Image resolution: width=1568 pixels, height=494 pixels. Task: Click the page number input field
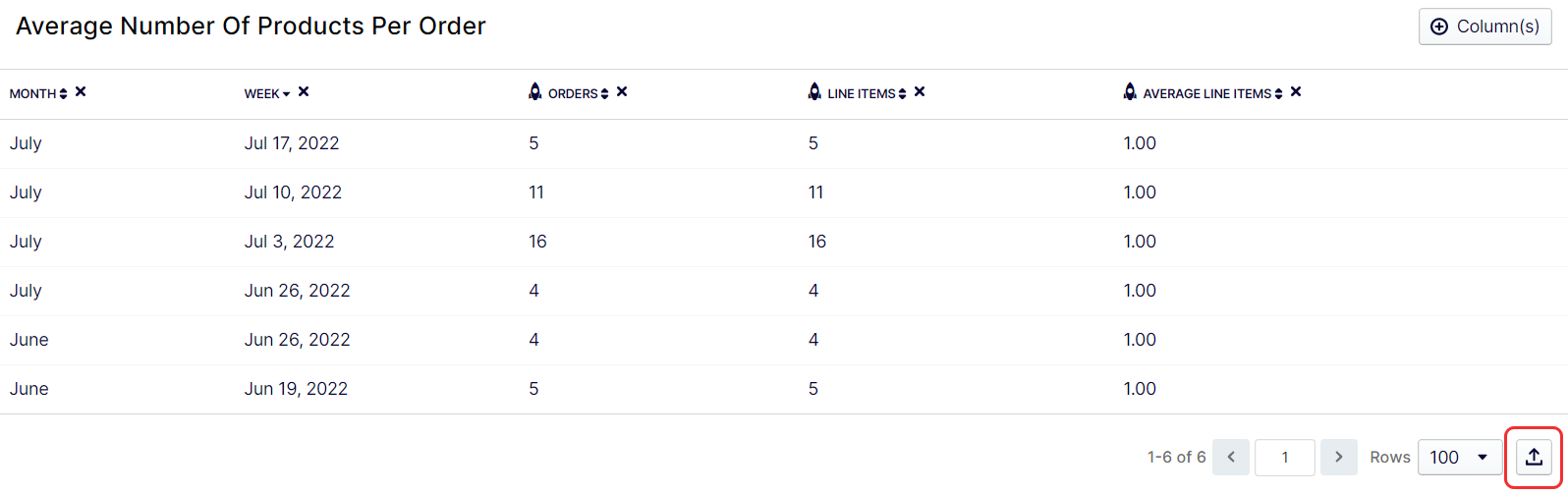(1285, 457)
